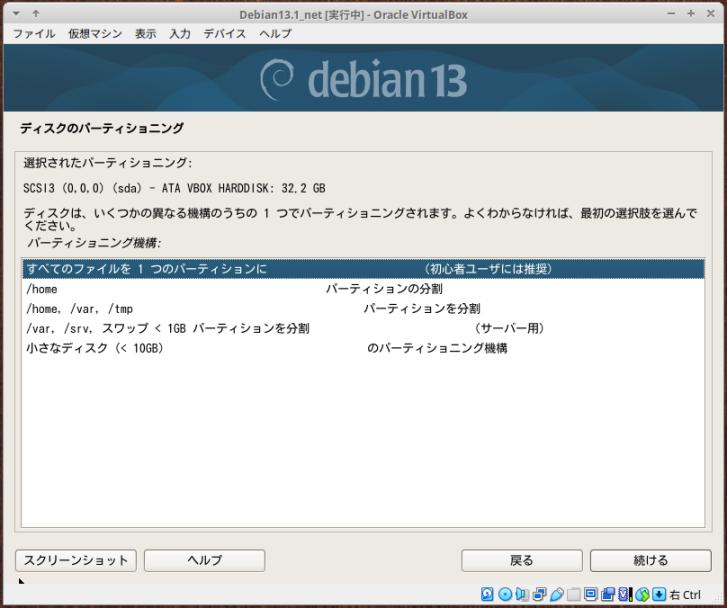Open the 仮想マシン menu
The width and height of the screenshot is (727, 608).
[95, 33]
